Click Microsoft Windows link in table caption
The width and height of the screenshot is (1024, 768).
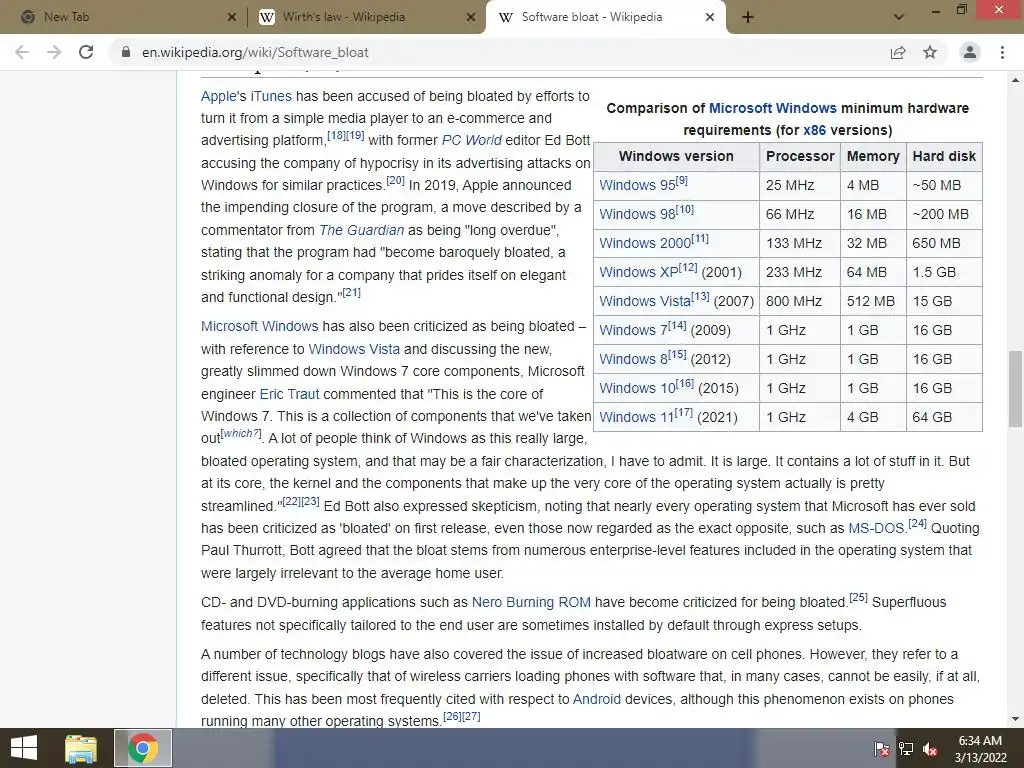pos(773,108)
